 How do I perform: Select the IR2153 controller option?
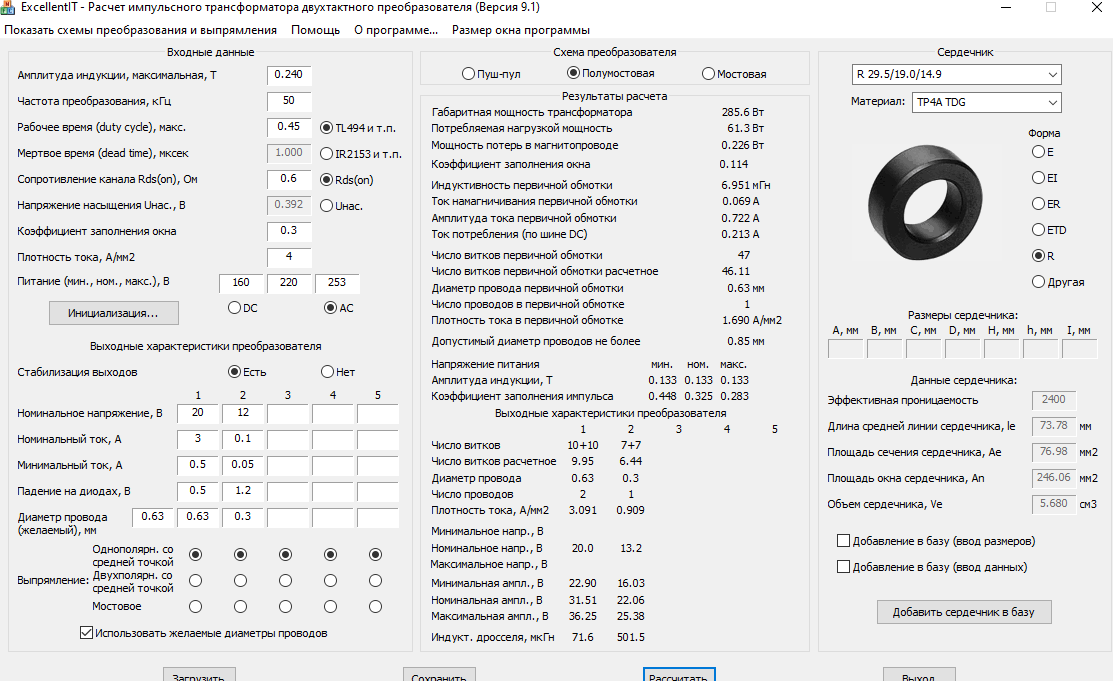click(x=326, y=154)
